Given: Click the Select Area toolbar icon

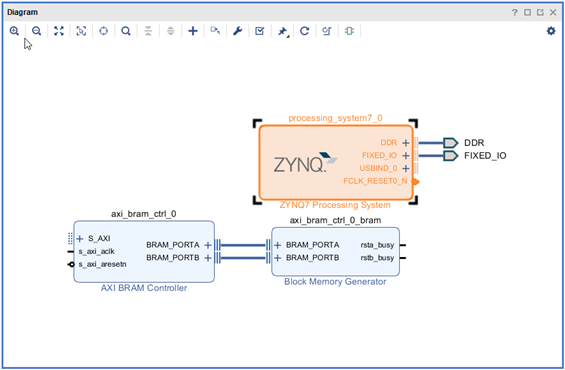Looking at the screenshot, I should 81,31.
